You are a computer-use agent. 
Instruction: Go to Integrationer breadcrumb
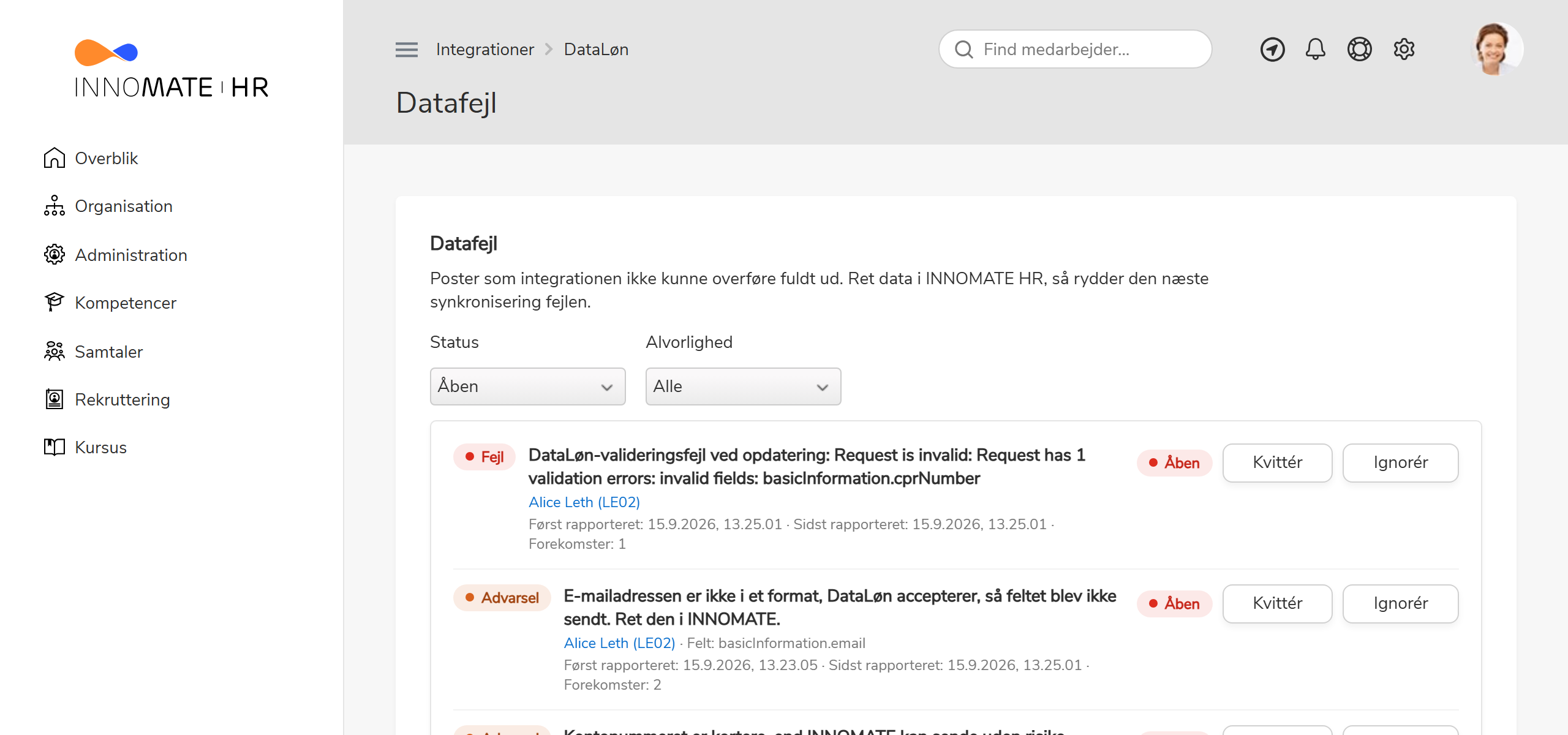click(x=485, y=50)
